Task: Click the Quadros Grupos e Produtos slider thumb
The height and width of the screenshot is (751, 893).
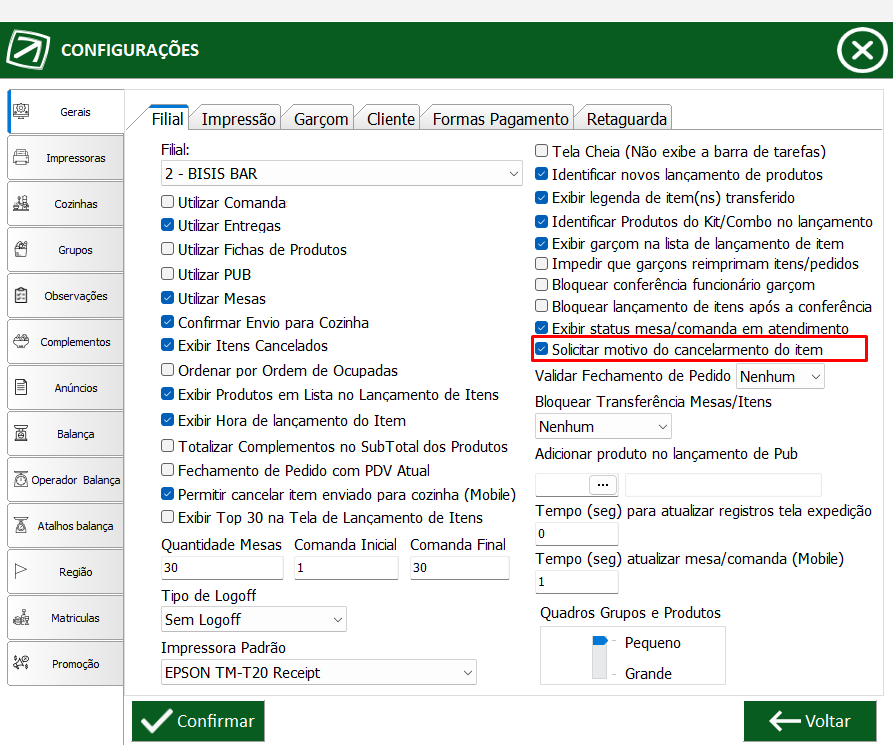Action: pyautogui.click(x=600, y=641)
